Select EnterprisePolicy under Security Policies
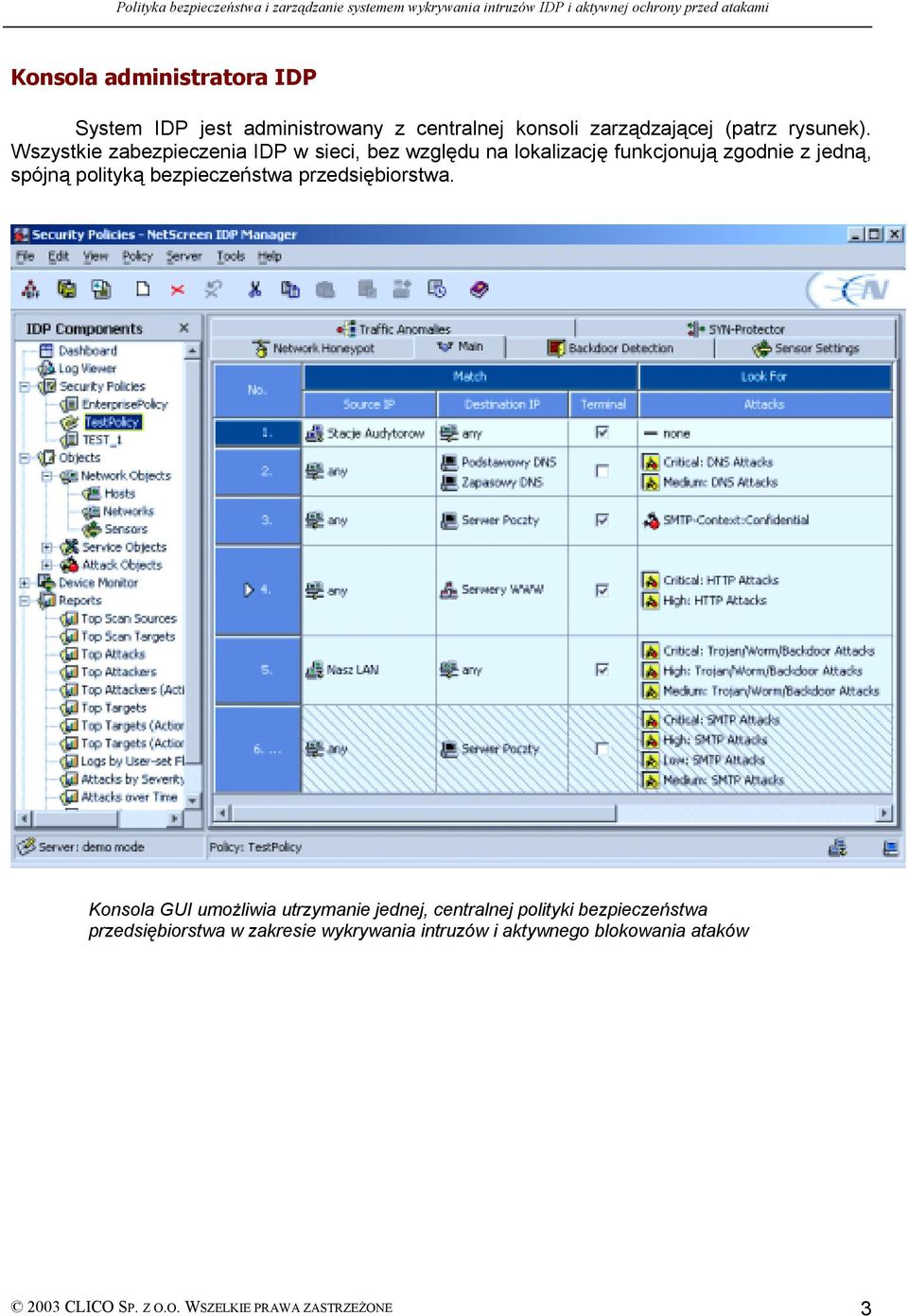This screenshot has height=1316, width=908. click(124, 405)
